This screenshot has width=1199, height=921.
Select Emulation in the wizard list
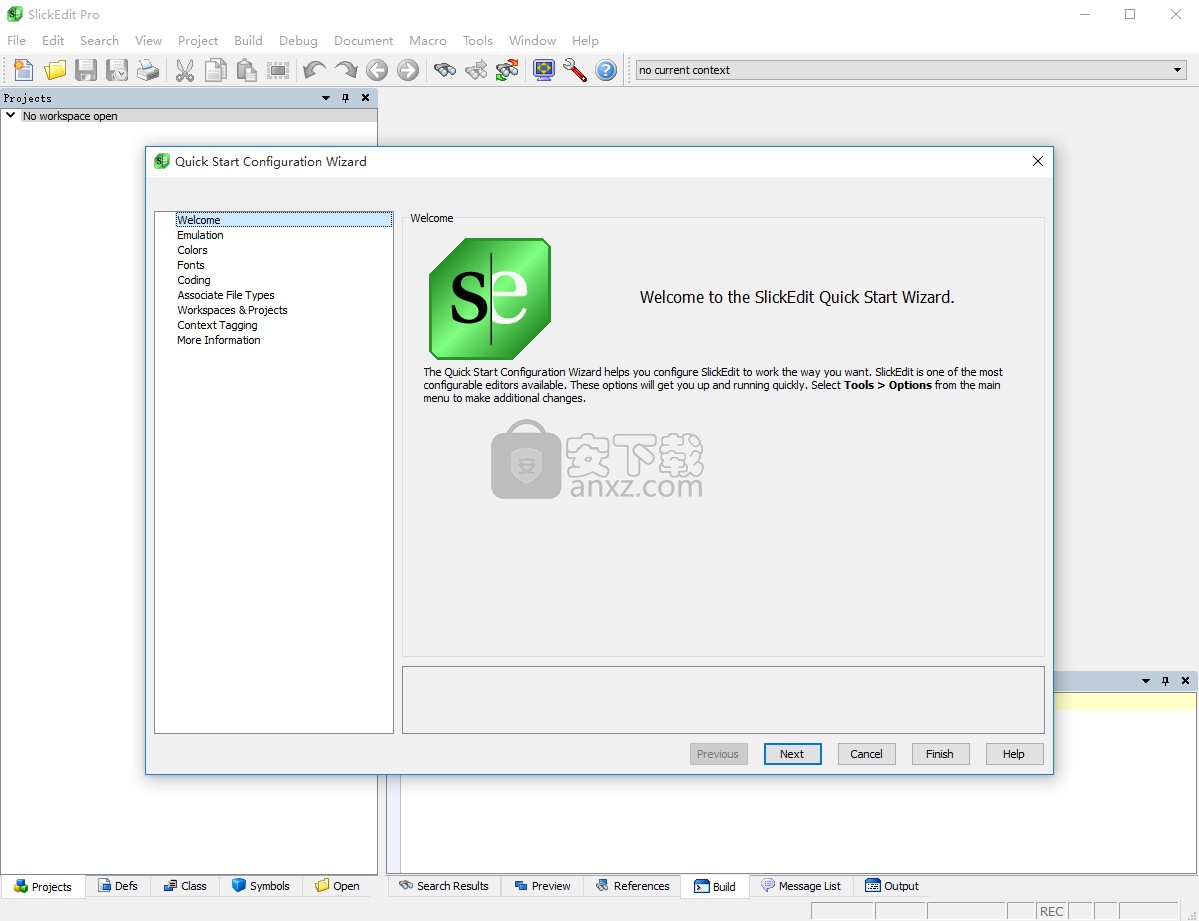pyautogui.click(x=200, y=235)
